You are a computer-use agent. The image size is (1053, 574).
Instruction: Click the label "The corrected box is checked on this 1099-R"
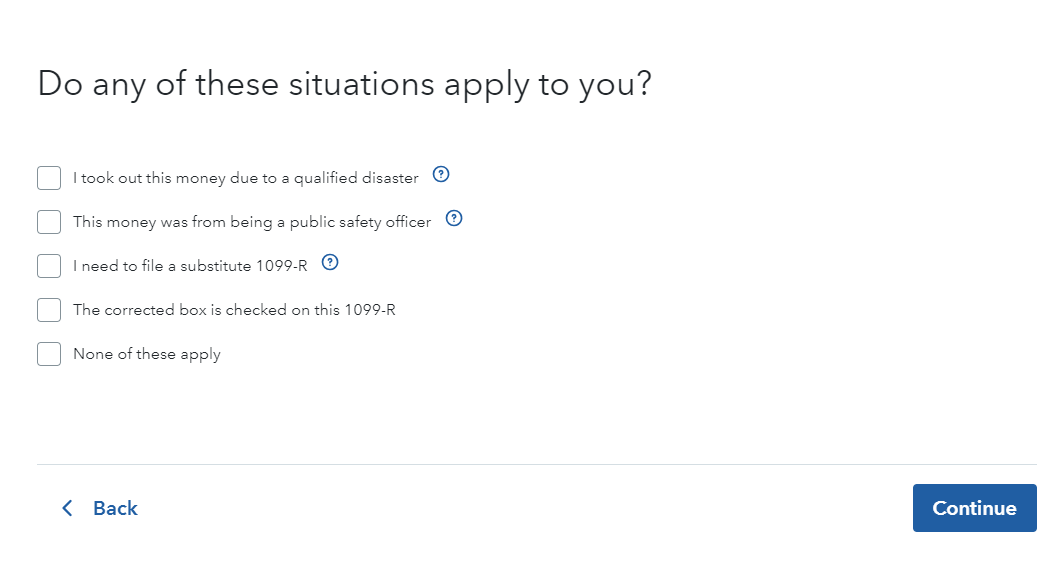[234, 310]
